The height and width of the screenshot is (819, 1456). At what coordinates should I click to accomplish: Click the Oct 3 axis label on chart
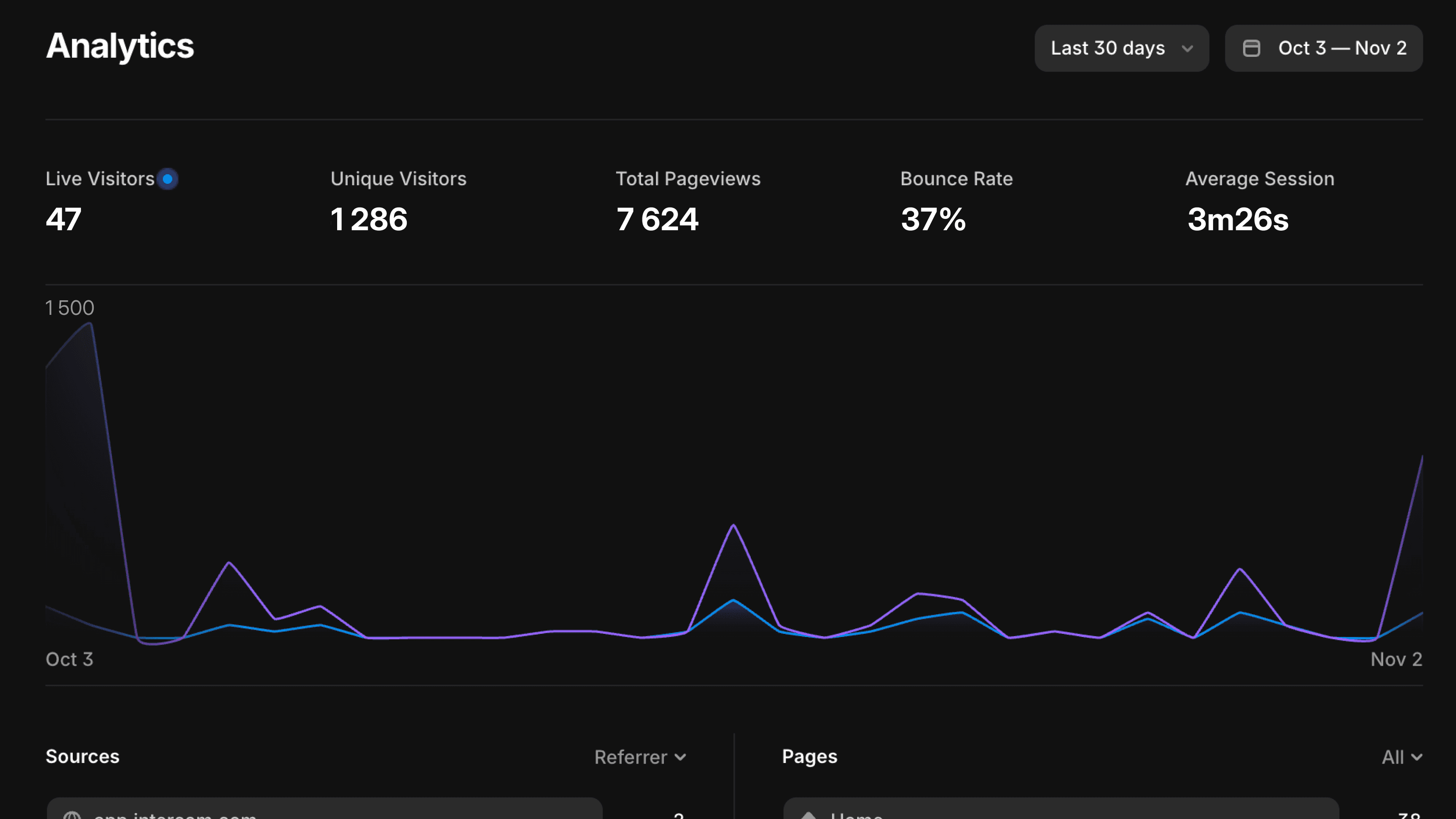(x=69, y=659)
